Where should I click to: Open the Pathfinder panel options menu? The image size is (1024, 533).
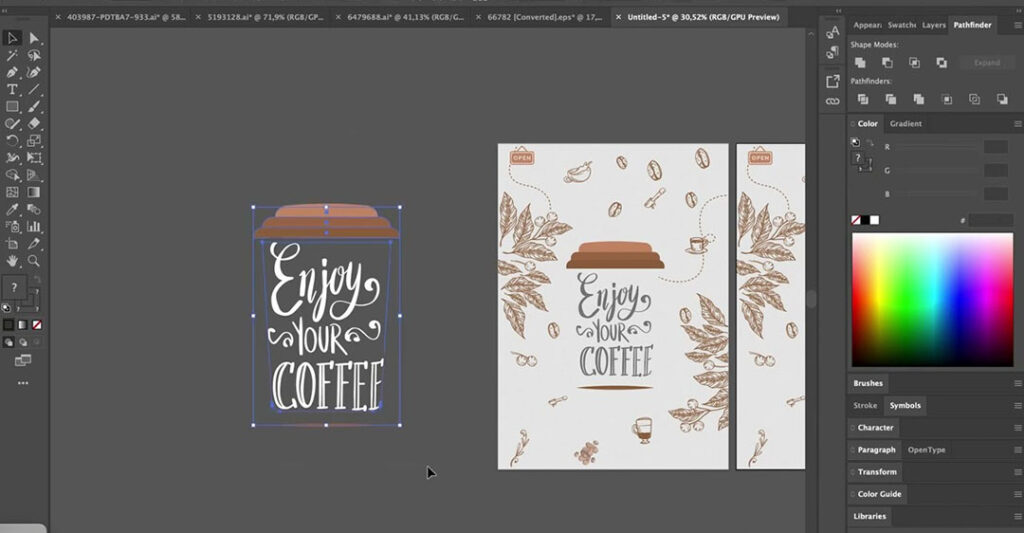point(1017,25)
